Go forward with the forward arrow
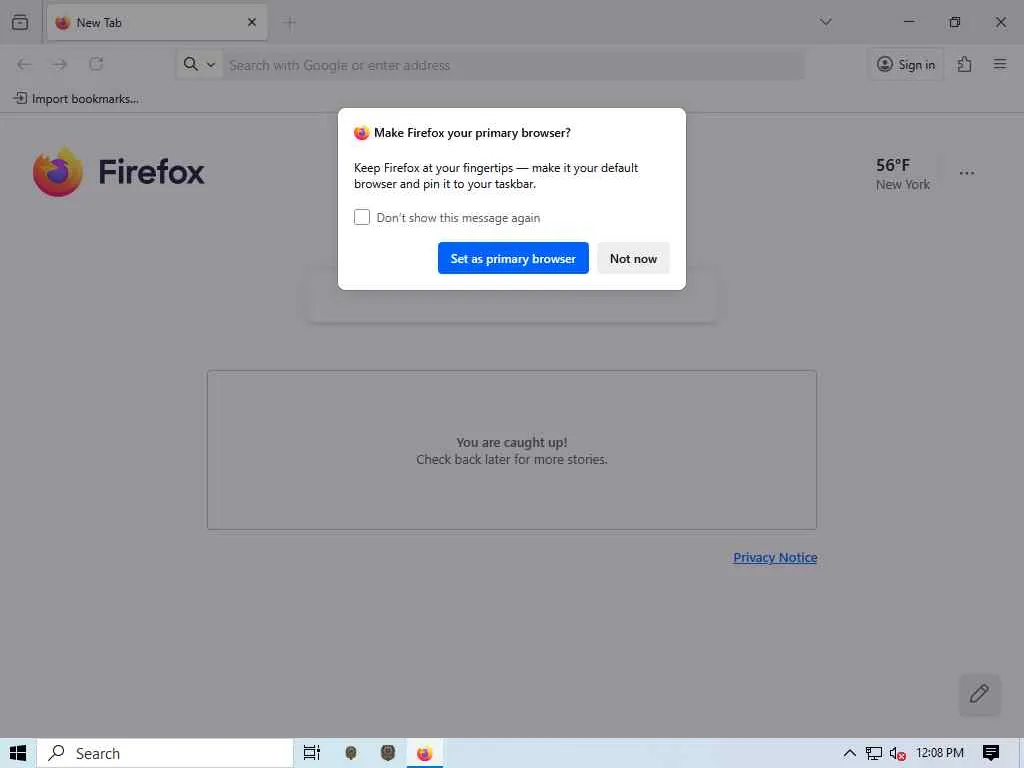Viewport: 1024px width, 768px height. click(60, 64)
